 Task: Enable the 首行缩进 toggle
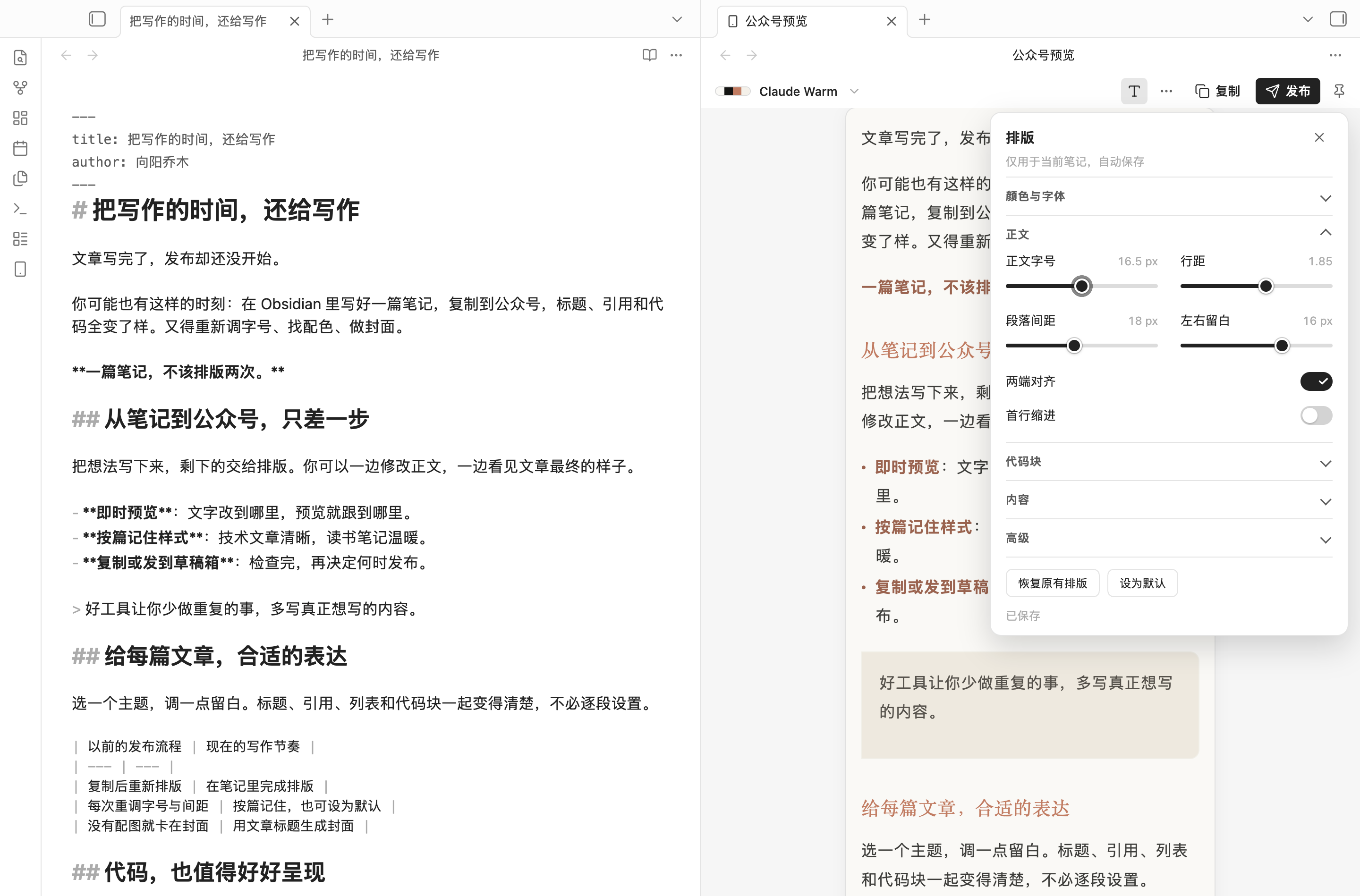[x=1316, y=415]
